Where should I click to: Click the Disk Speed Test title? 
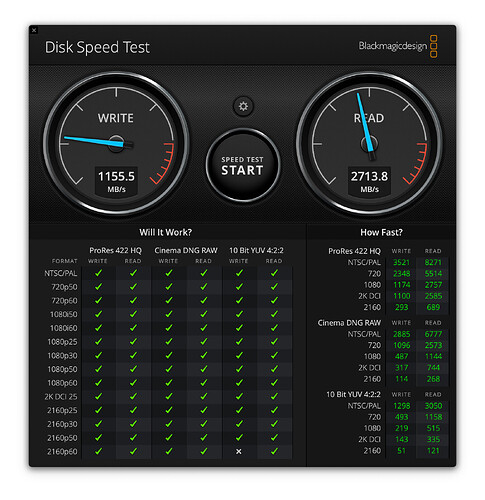[x=97, y=47]
